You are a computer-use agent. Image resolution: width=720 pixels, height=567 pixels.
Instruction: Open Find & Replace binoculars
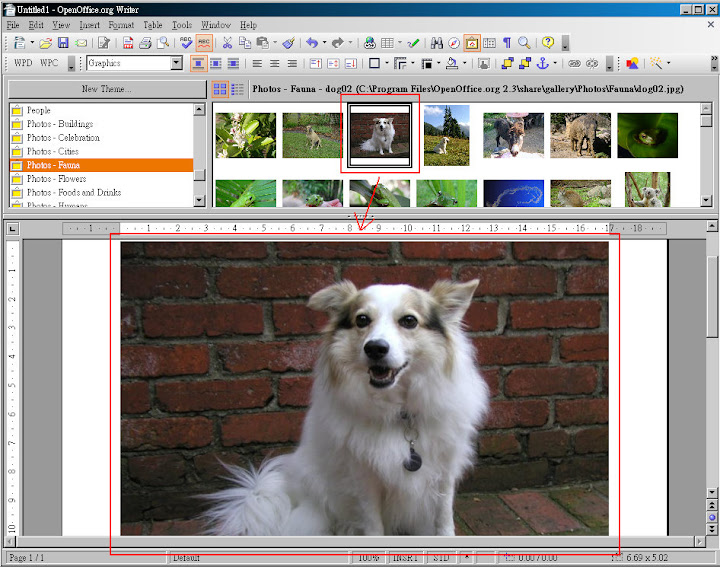coord(437,43)
